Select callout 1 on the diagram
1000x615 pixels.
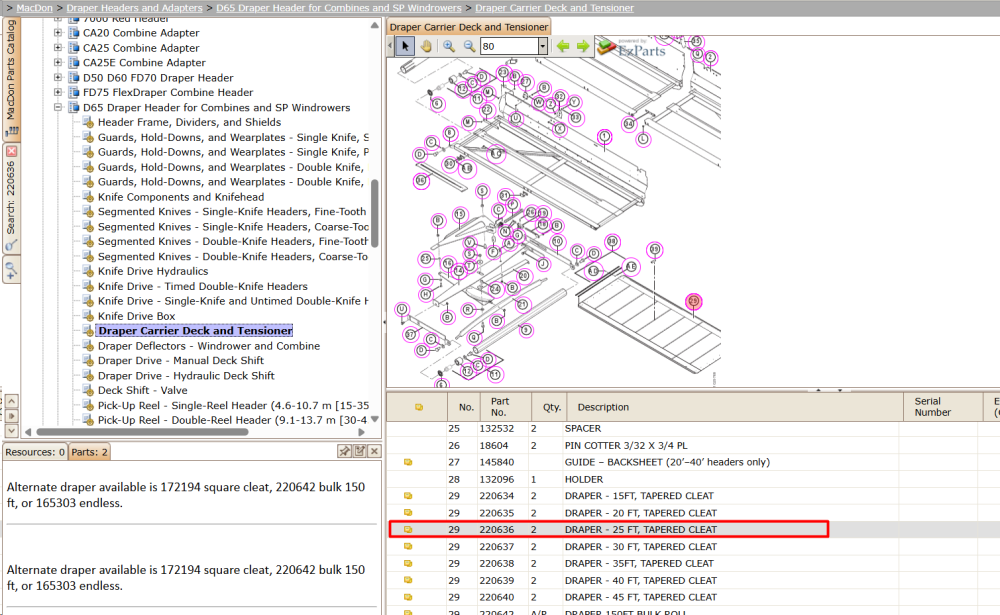tap(605, 137)
